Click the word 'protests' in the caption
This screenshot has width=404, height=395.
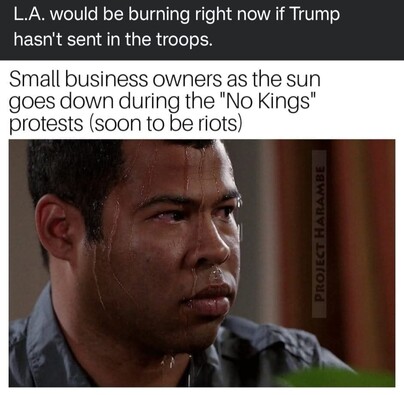tap(46, 124)
